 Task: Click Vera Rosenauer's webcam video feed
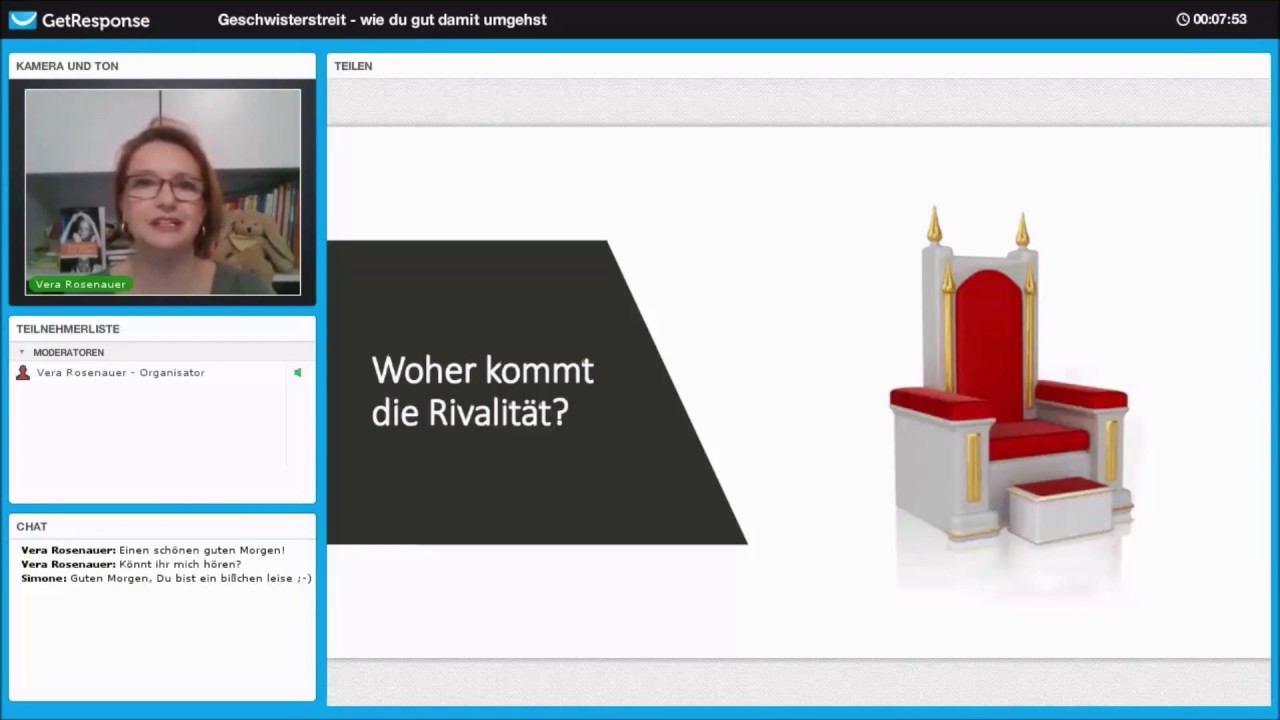coord(162,192)
